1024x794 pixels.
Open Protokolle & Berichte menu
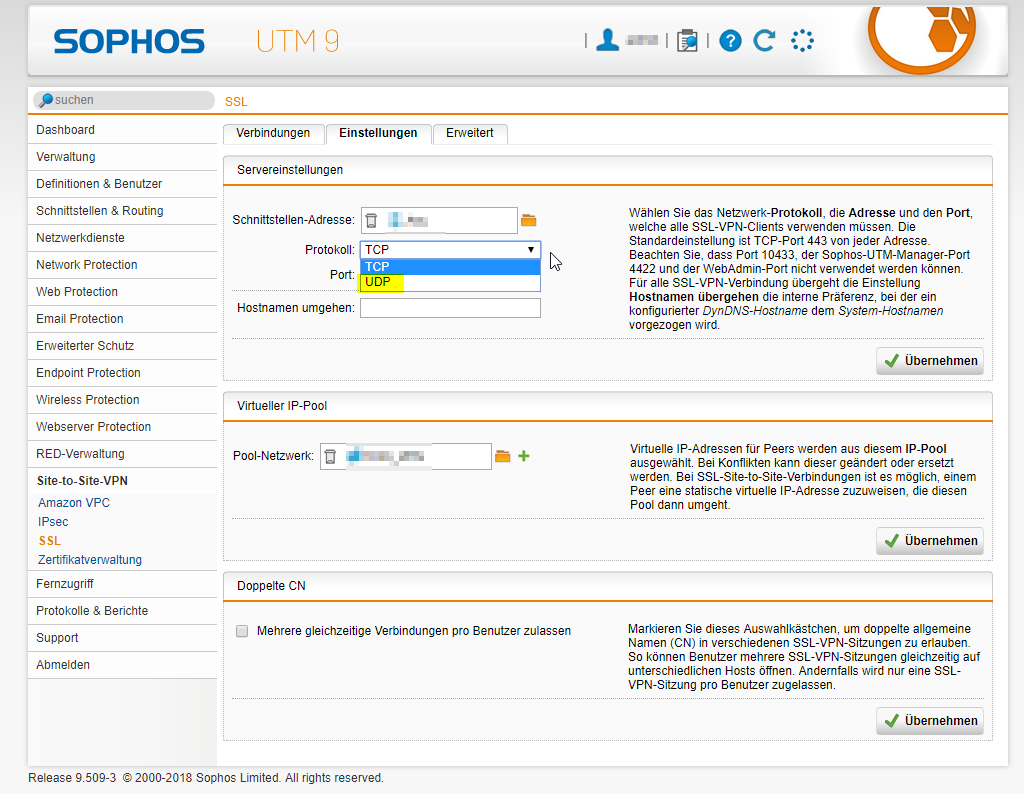(x=122, y=611)
